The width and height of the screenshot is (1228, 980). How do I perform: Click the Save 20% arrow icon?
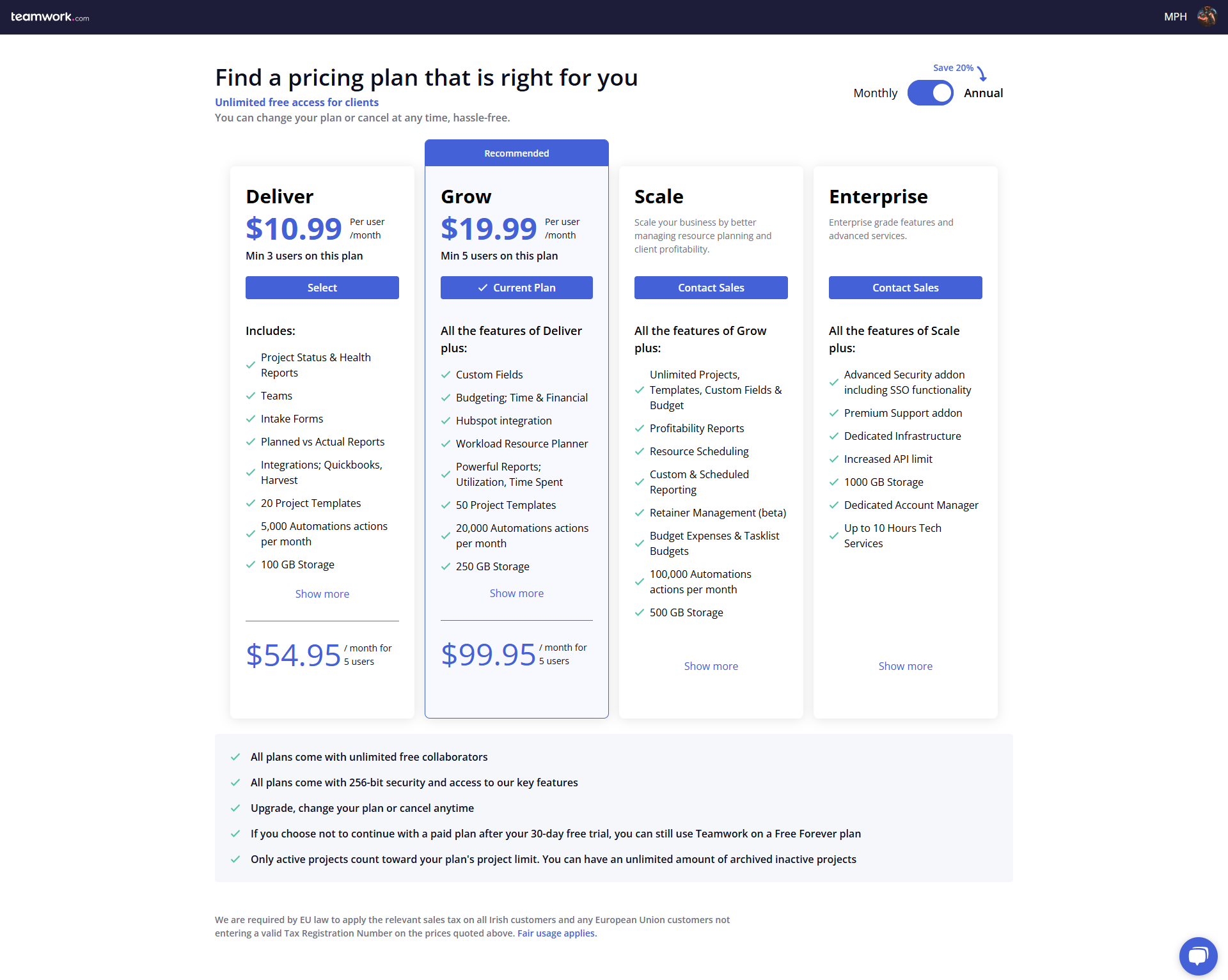click(982, 73)
